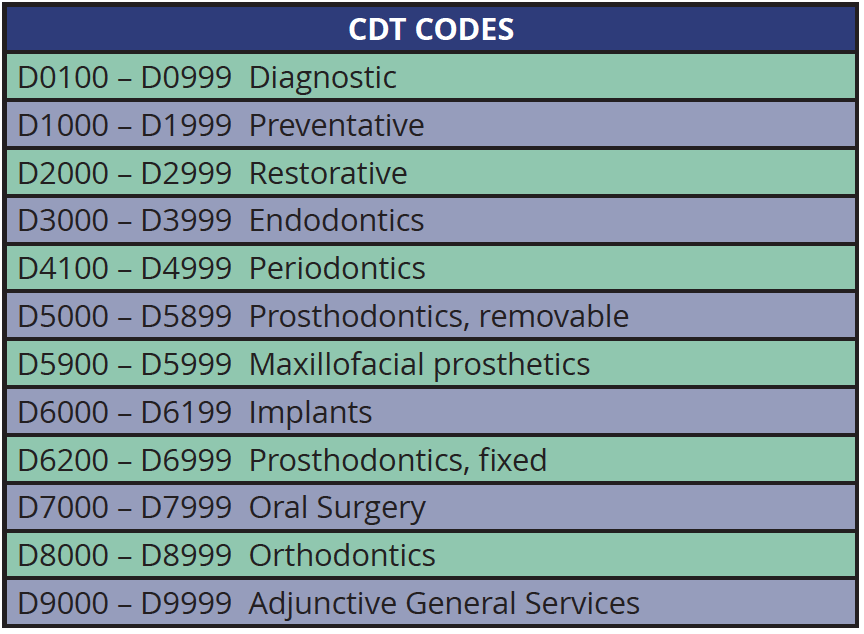Select the Implants category label

(x=310, y=412)
